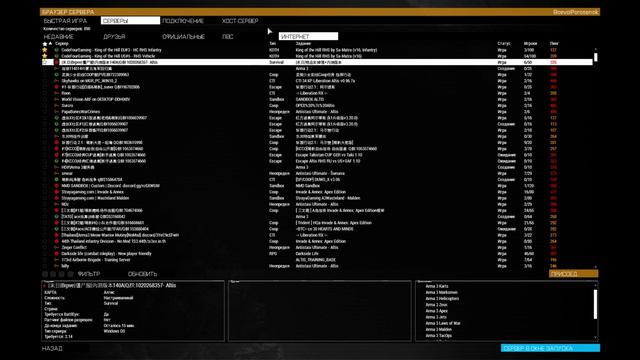640x360 pixels.
Task: Click the green status icon of CodeFourGaming US#5 row
Action: tap(56, 56)
